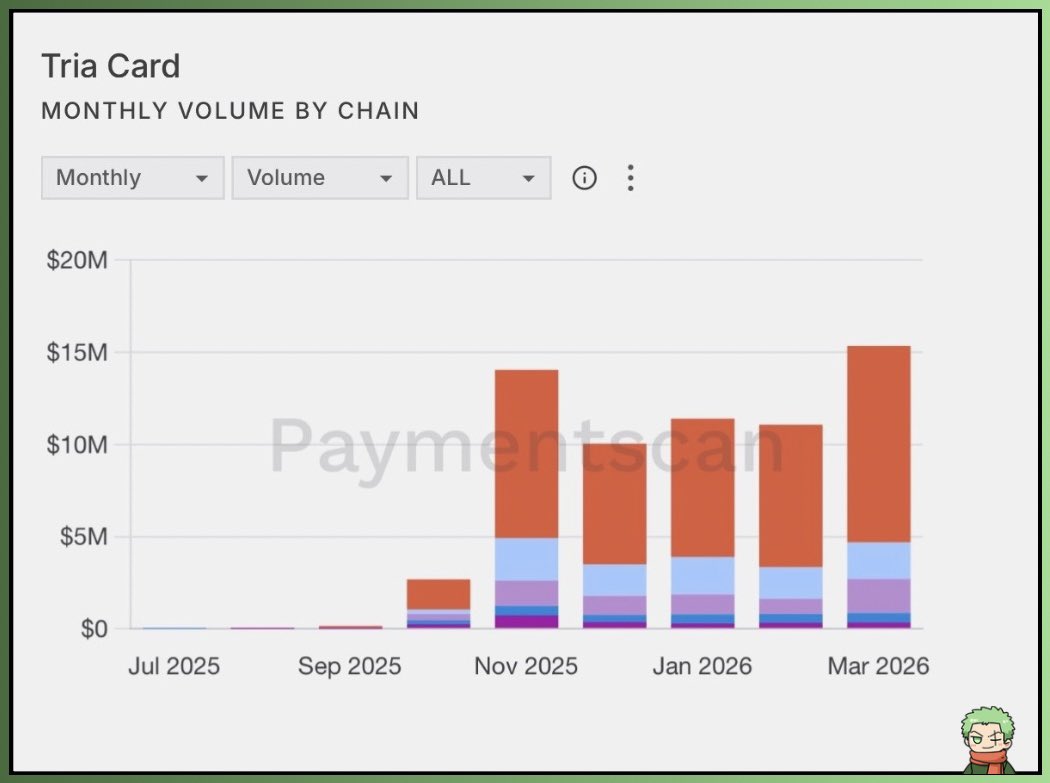Click the Mar 2026 axis label
The width and height of the screenshot is (1050, 783).
pos(878,666)
